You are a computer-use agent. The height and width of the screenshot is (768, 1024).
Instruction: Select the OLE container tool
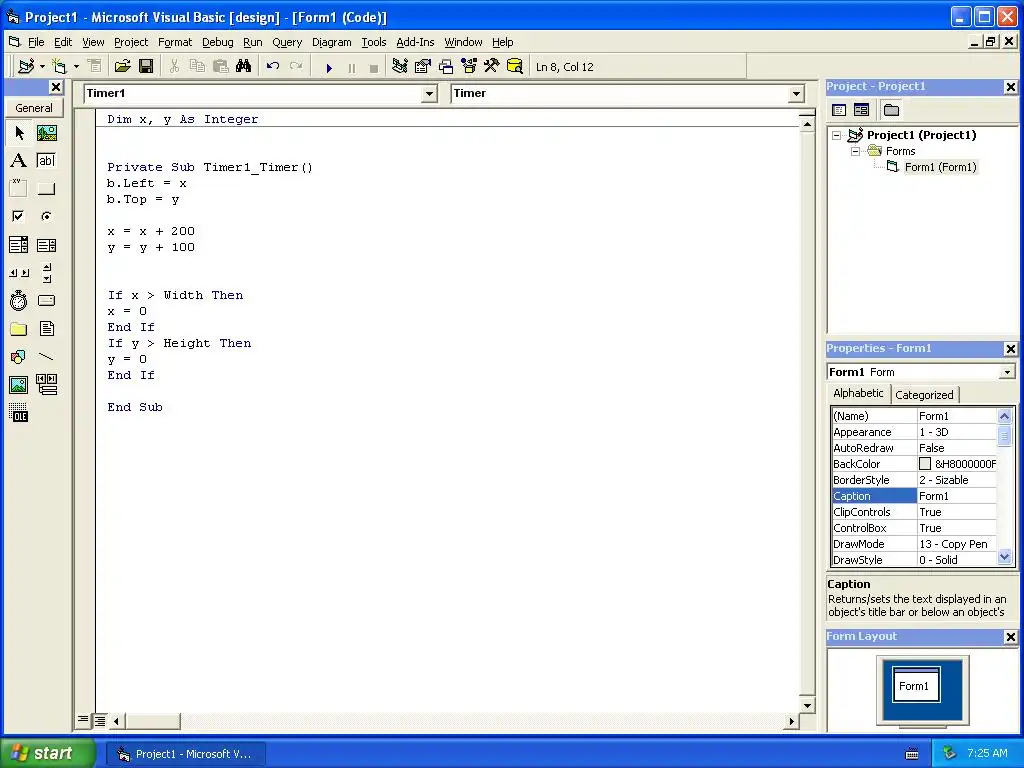pos(19,413)
